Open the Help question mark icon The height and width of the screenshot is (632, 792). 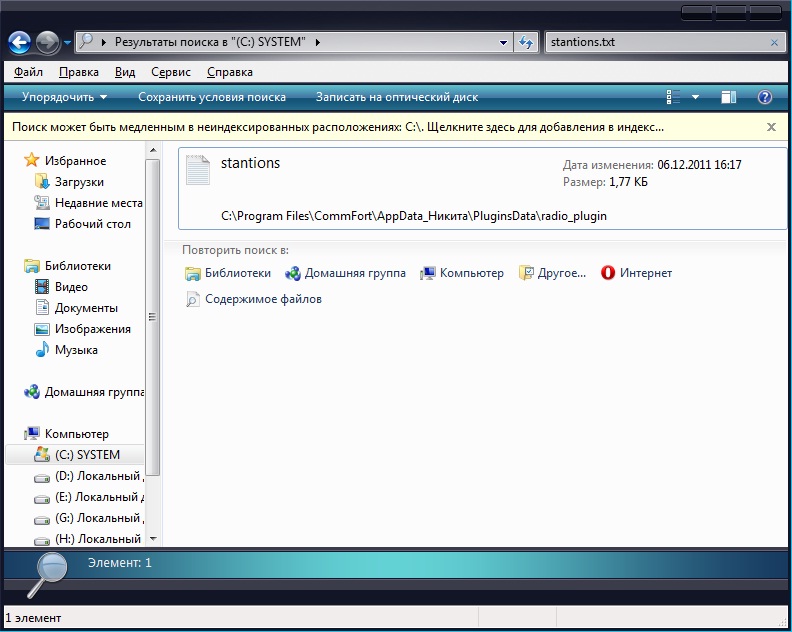click(765, 97)
